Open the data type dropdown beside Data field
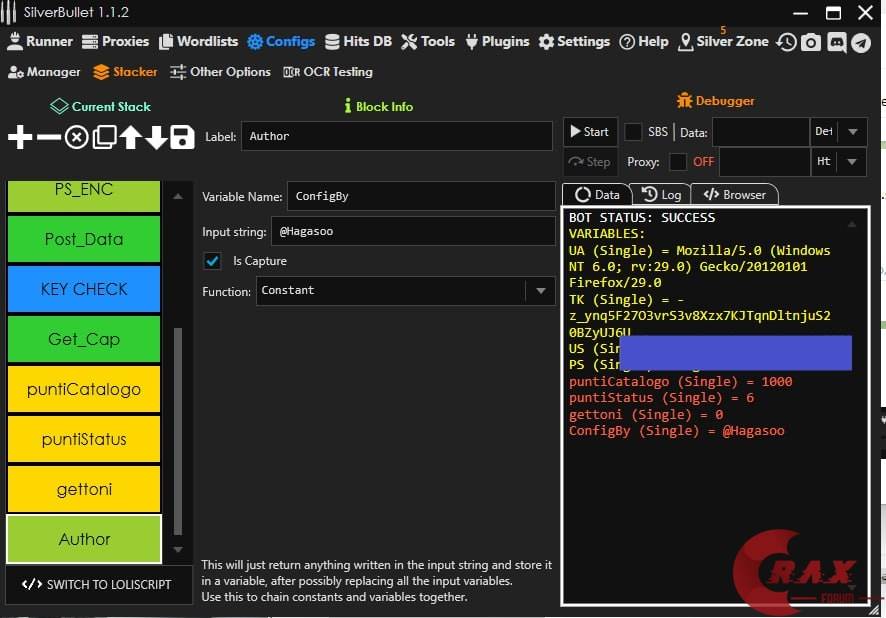The image size is (886, 618). click(x=852, y=132)
